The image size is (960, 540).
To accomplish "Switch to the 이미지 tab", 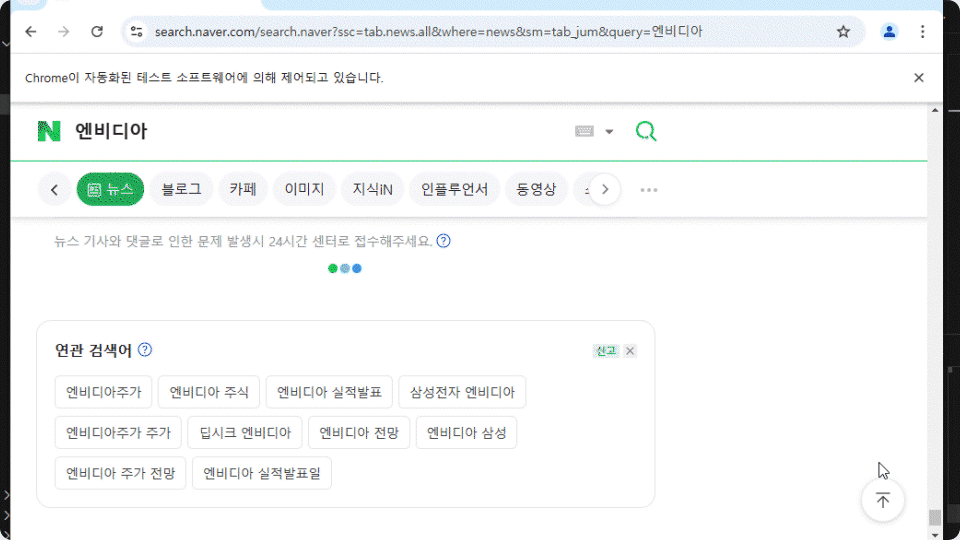I will pos(304,189).
